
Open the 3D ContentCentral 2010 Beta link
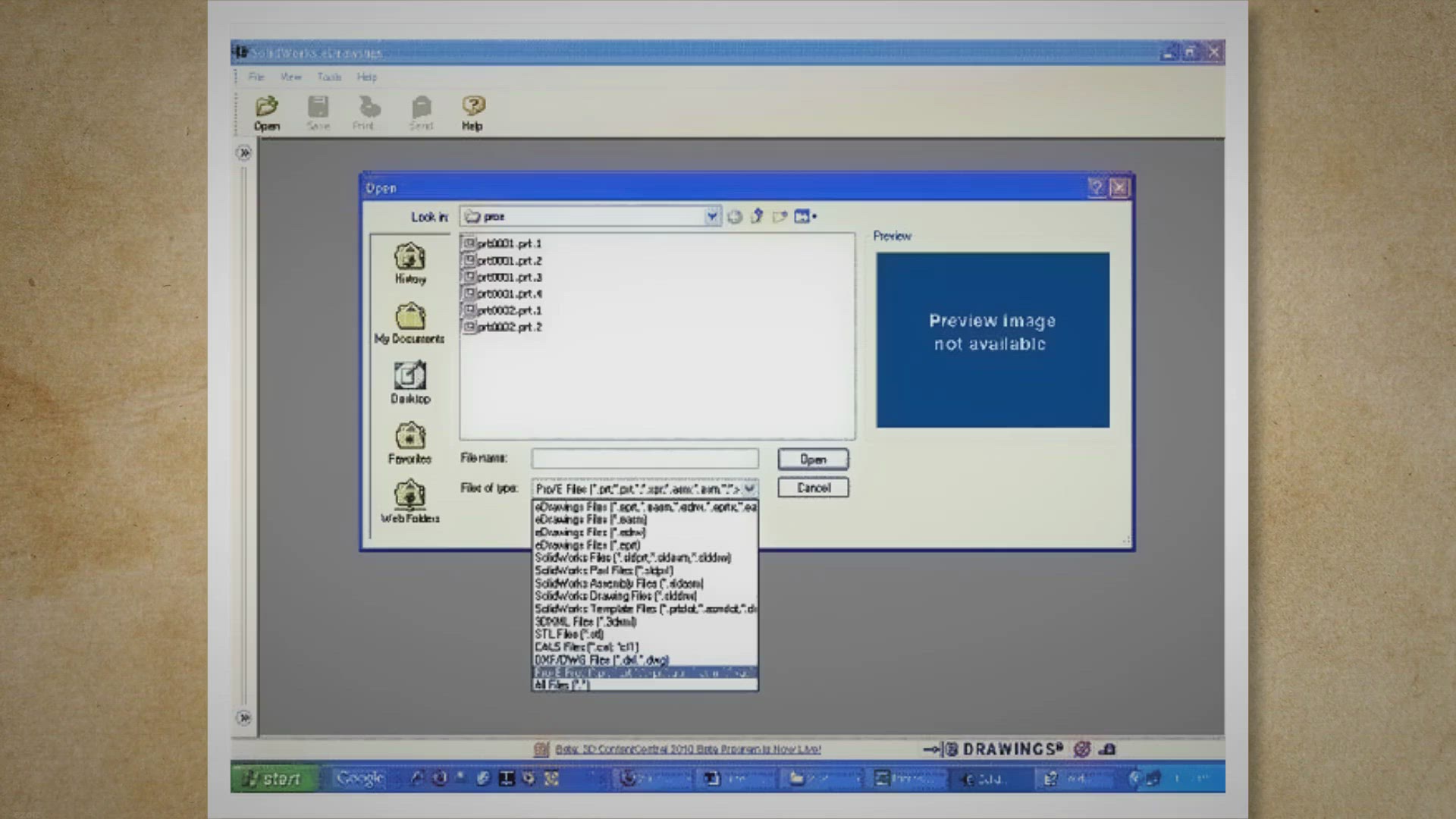click(x=688, y=749)
